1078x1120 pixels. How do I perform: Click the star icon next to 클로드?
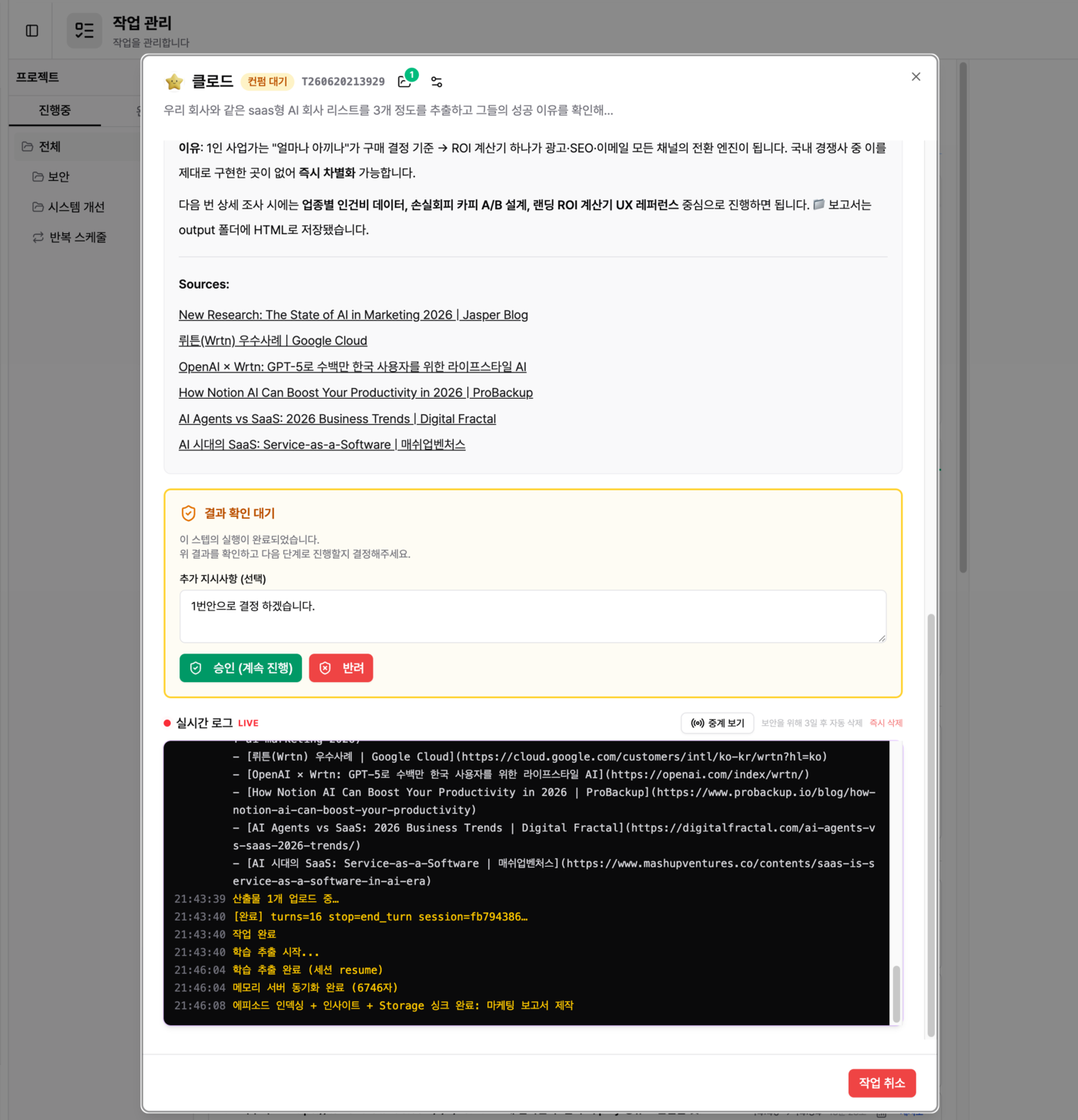(x=175, y=82)
